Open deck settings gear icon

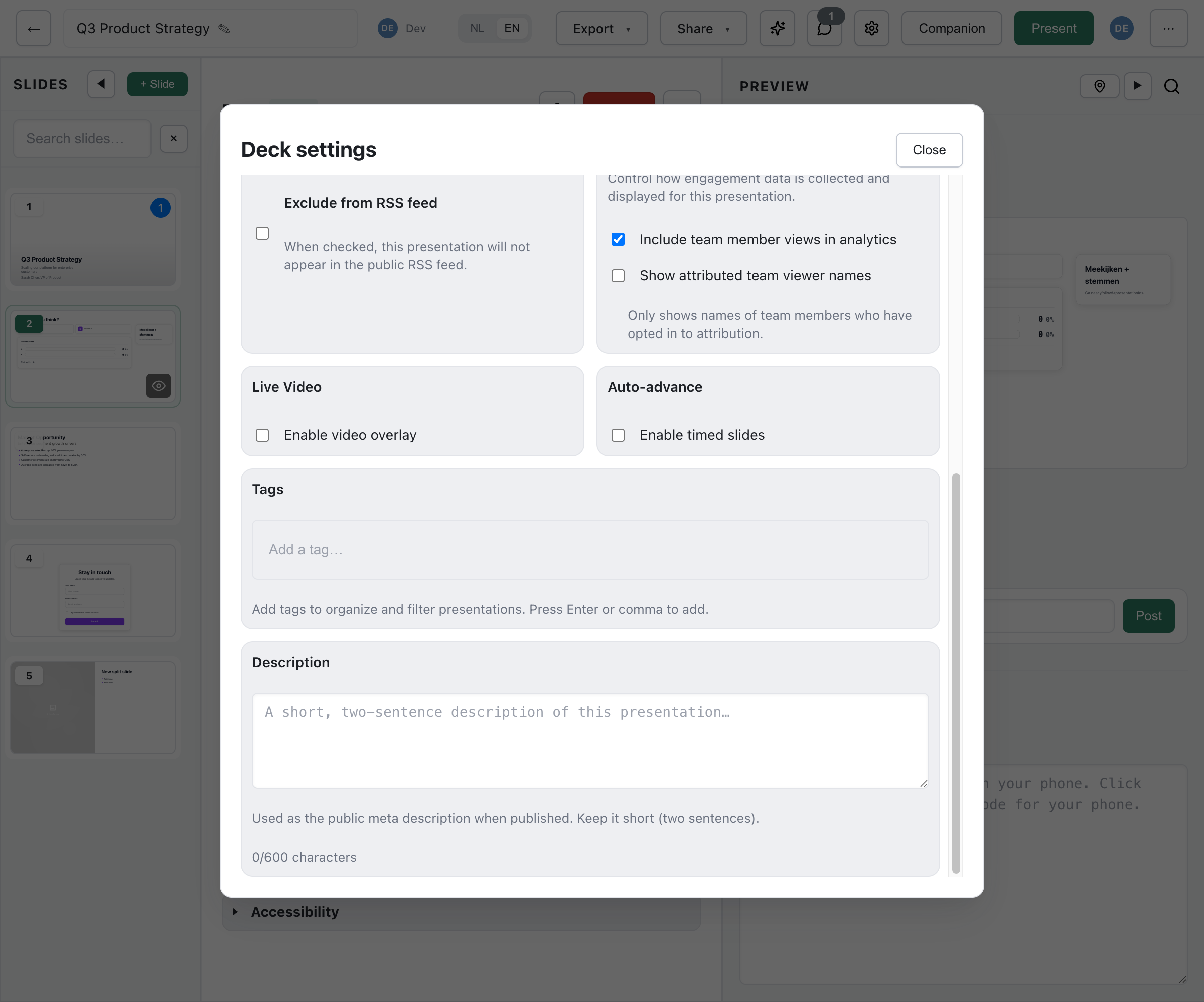click(871, 28)
